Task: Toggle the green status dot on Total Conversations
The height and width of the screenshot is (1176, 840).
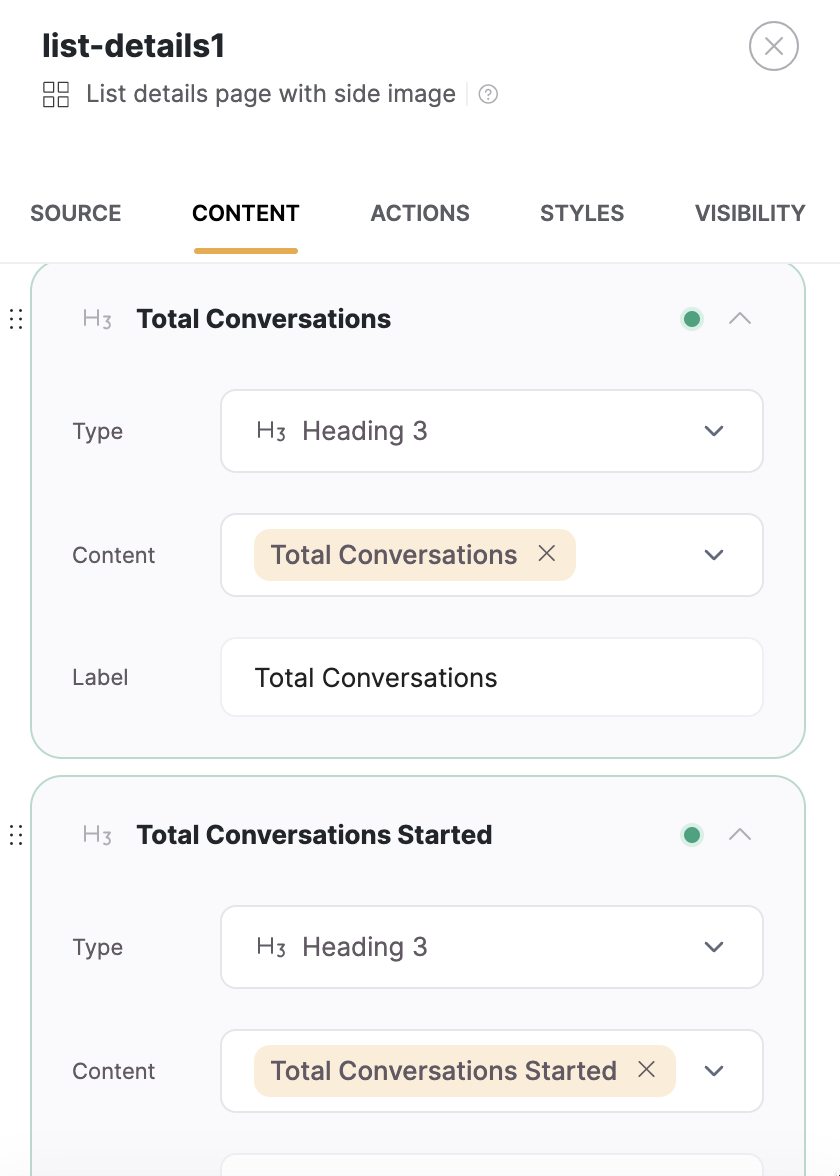Action: (x=692, y=318)
